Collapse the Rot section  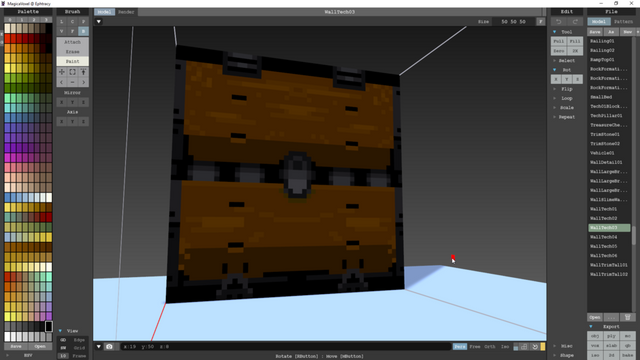coord(554,70)
